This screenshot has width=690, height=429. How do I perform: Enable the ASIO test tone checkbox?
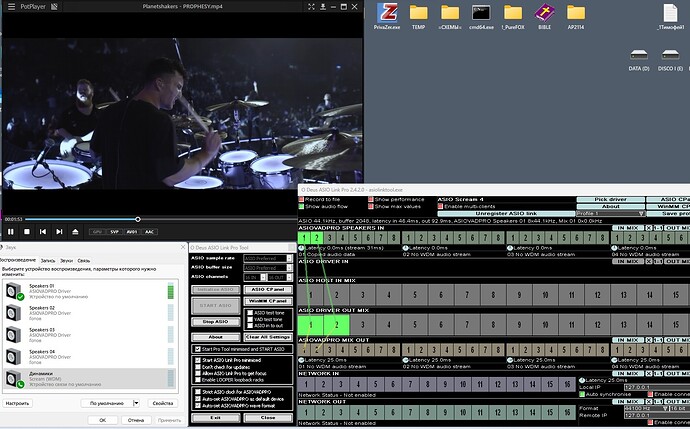[x=250, y=313]
